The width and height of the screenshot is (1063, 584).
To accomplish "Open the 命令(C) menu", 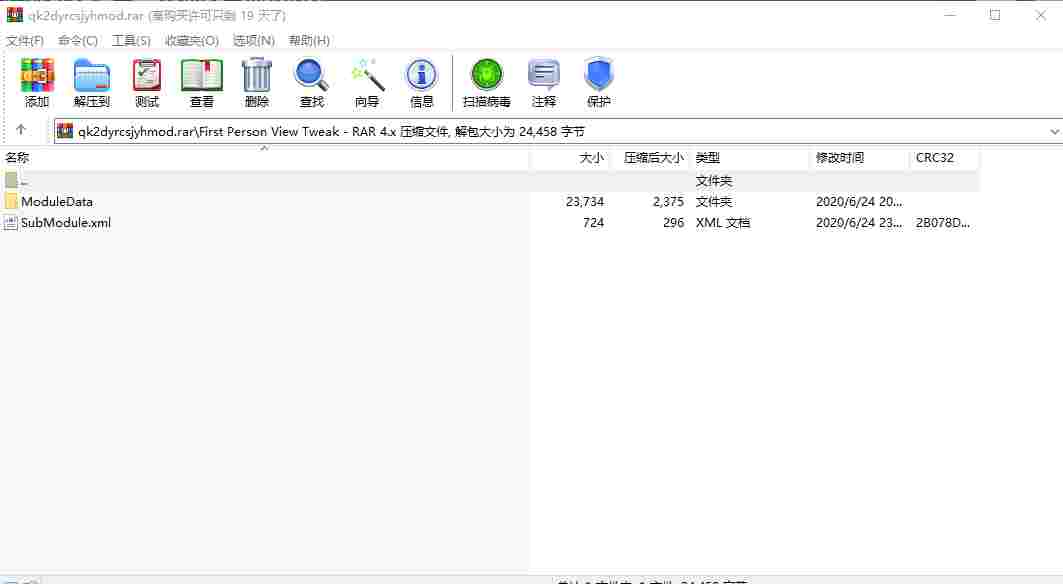I will 78,41.
